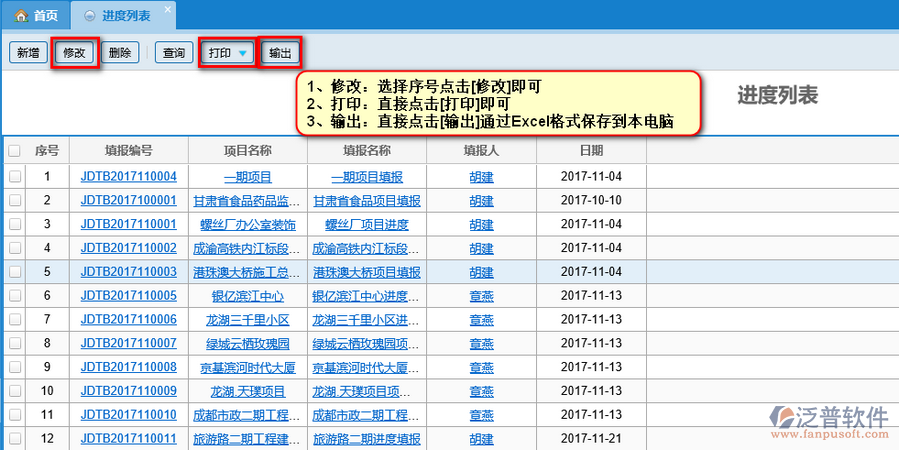
Task: Click the 查询 button
Action: (173, 53)
